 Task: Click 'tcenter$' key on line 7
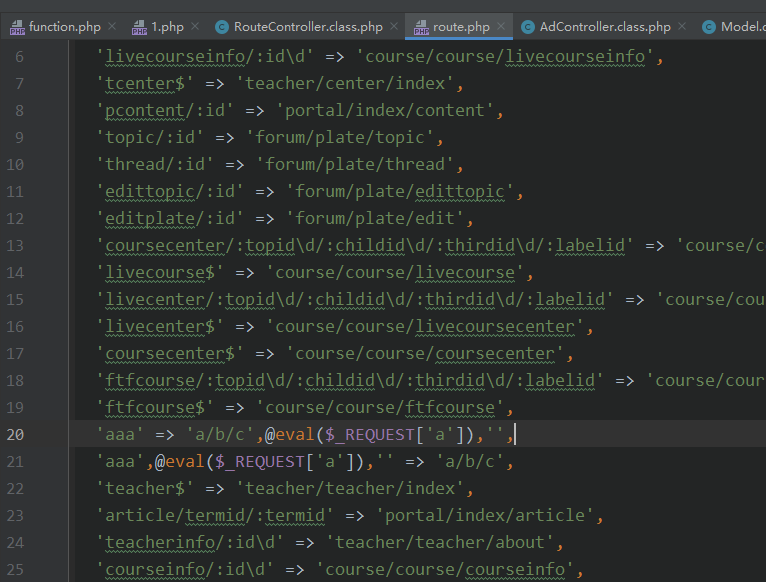(145, 84)
